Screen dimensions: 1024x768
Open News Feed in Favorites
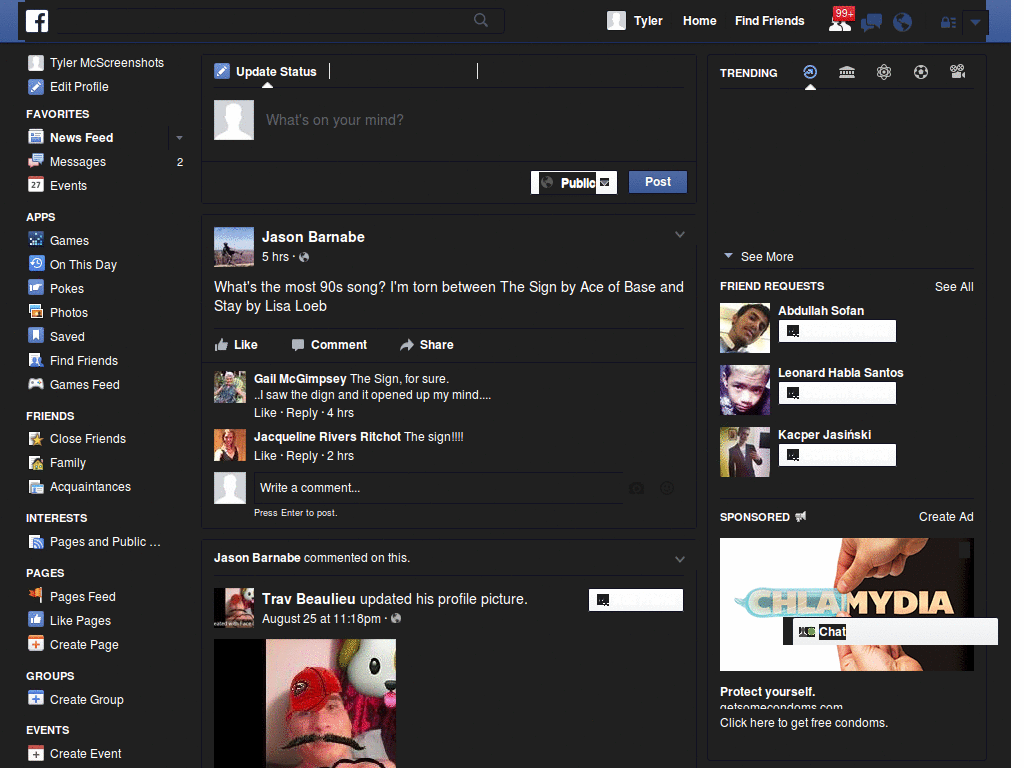[82, 138]
